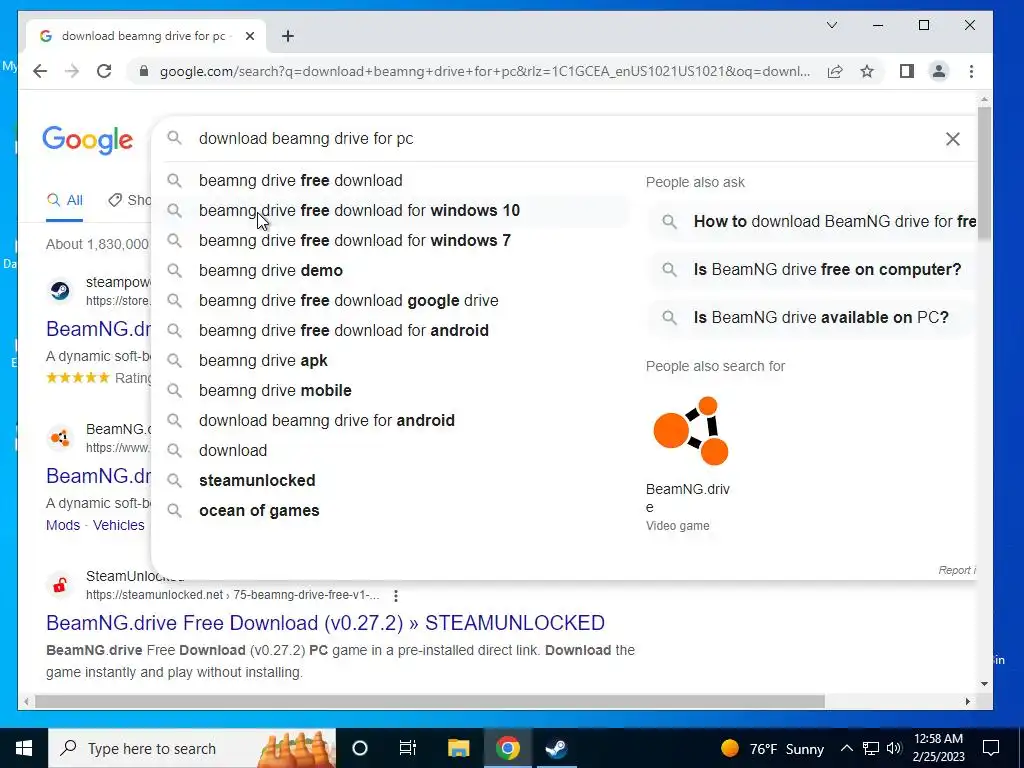
Task: Open the notification center icon
Action: [x=991, y=748]
